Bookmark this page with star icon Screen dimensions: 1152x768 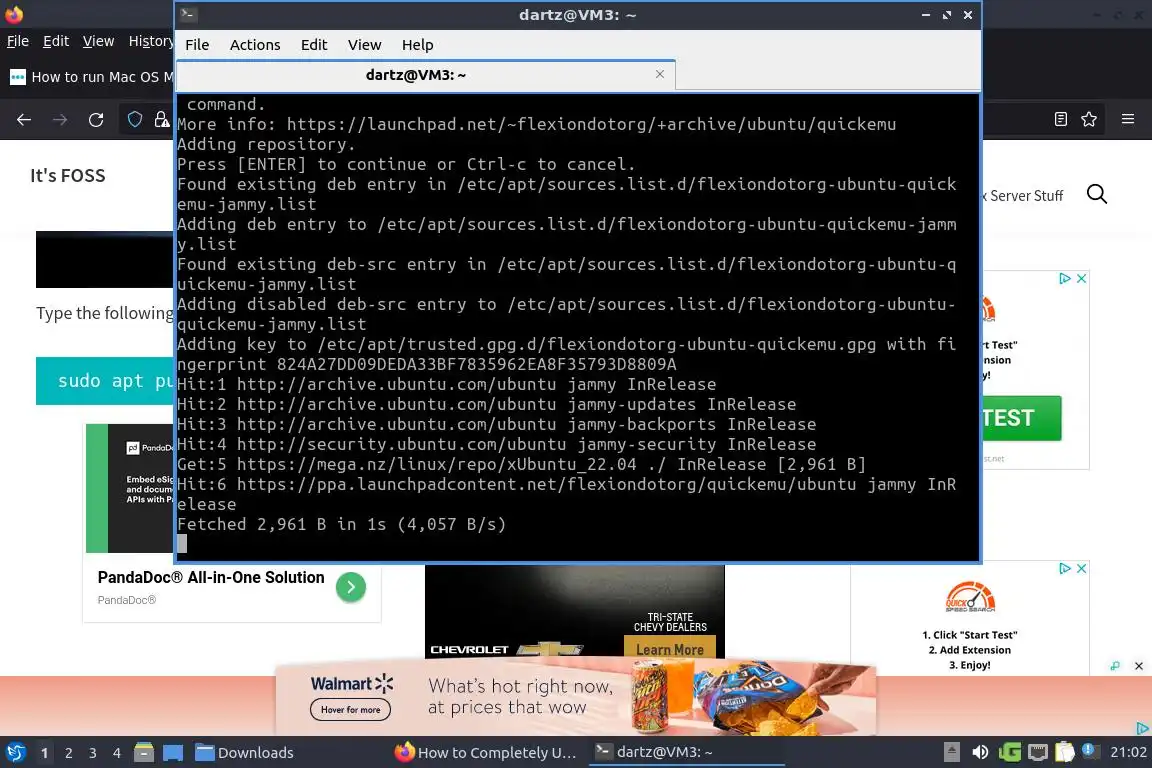[1089, 119]
